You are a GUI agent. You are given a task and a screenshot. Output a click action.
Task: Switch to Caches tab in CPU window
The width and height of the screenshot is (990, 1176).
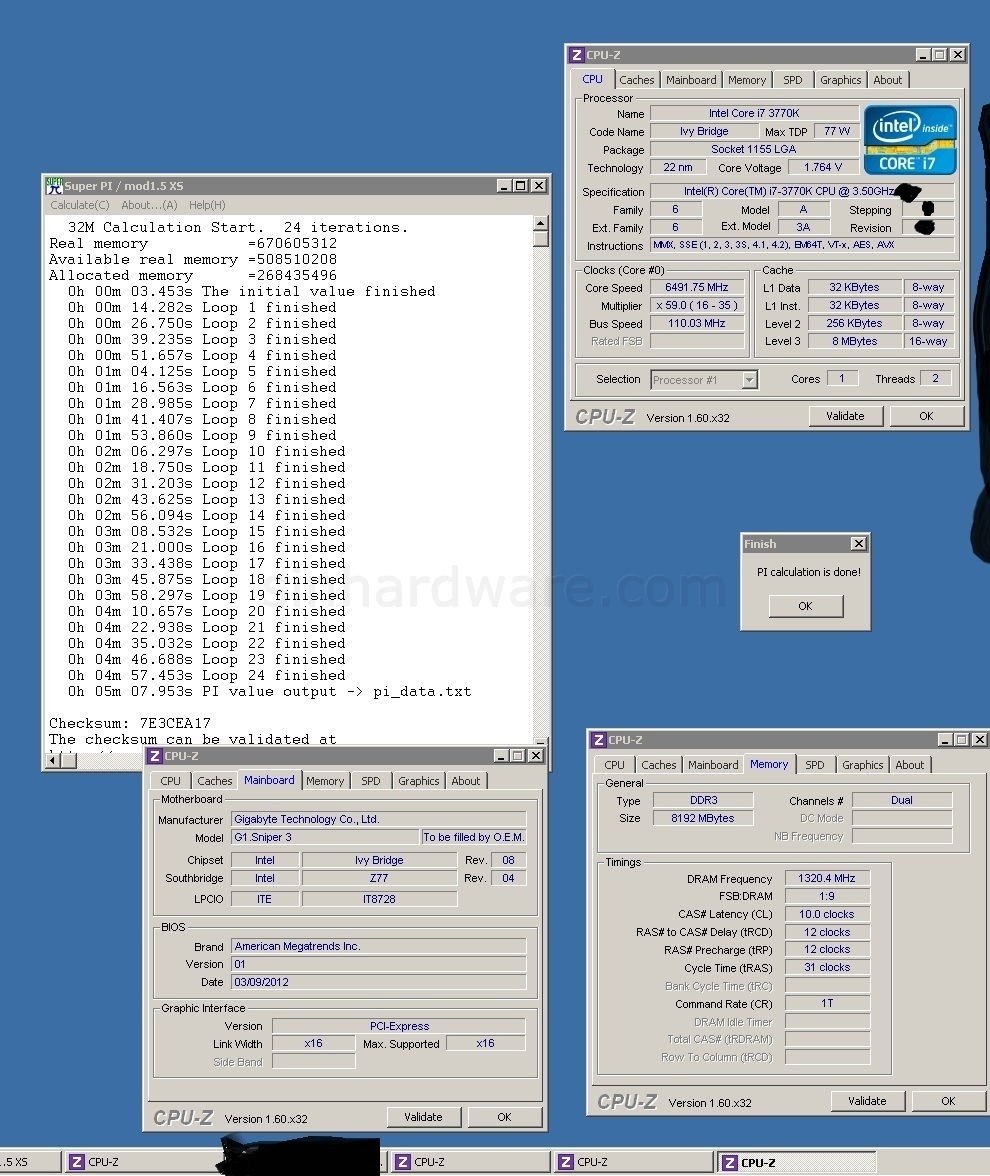pos(636,80)
